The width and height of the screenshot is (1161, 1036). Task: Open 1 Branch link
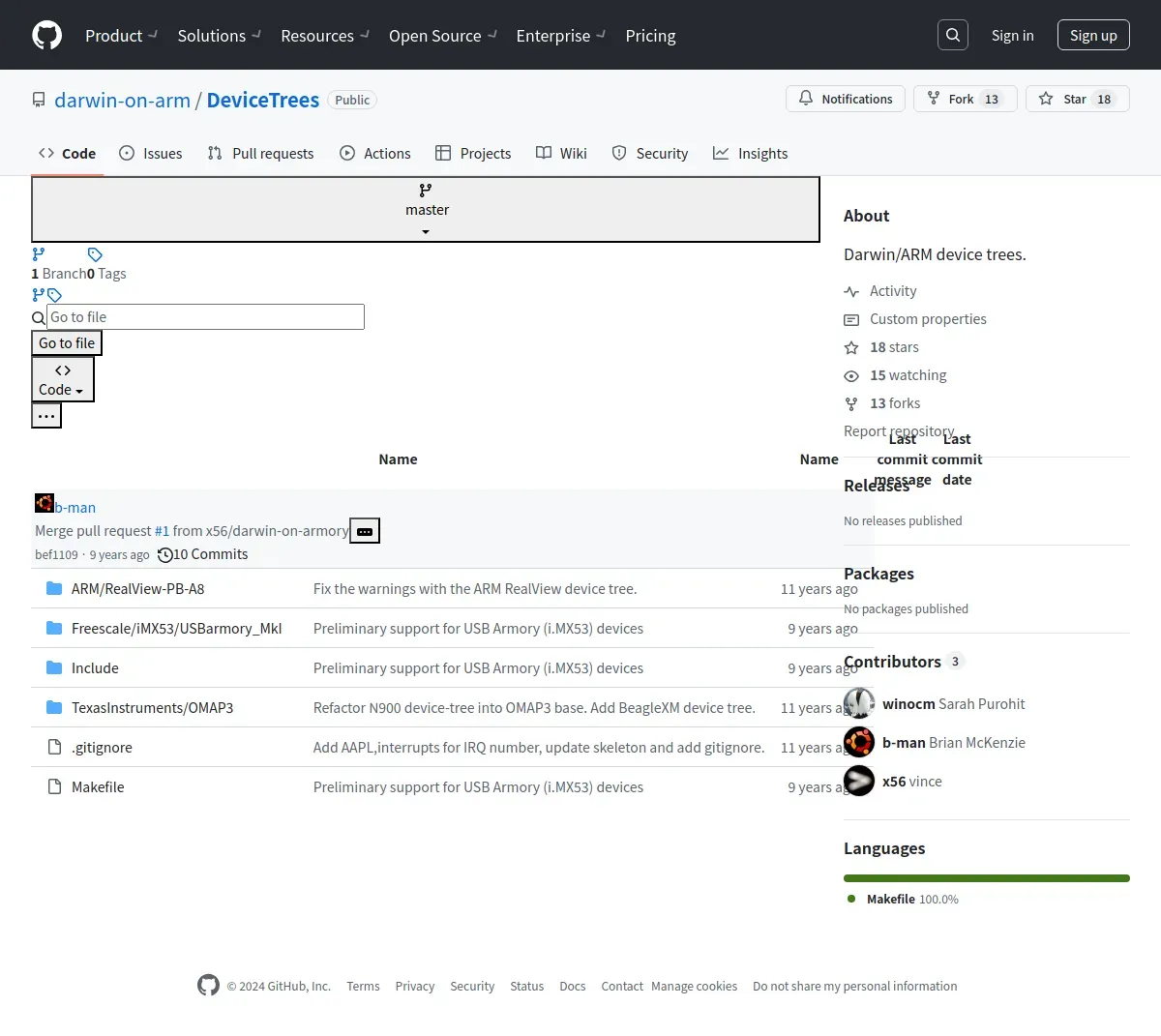coord(58,273)
